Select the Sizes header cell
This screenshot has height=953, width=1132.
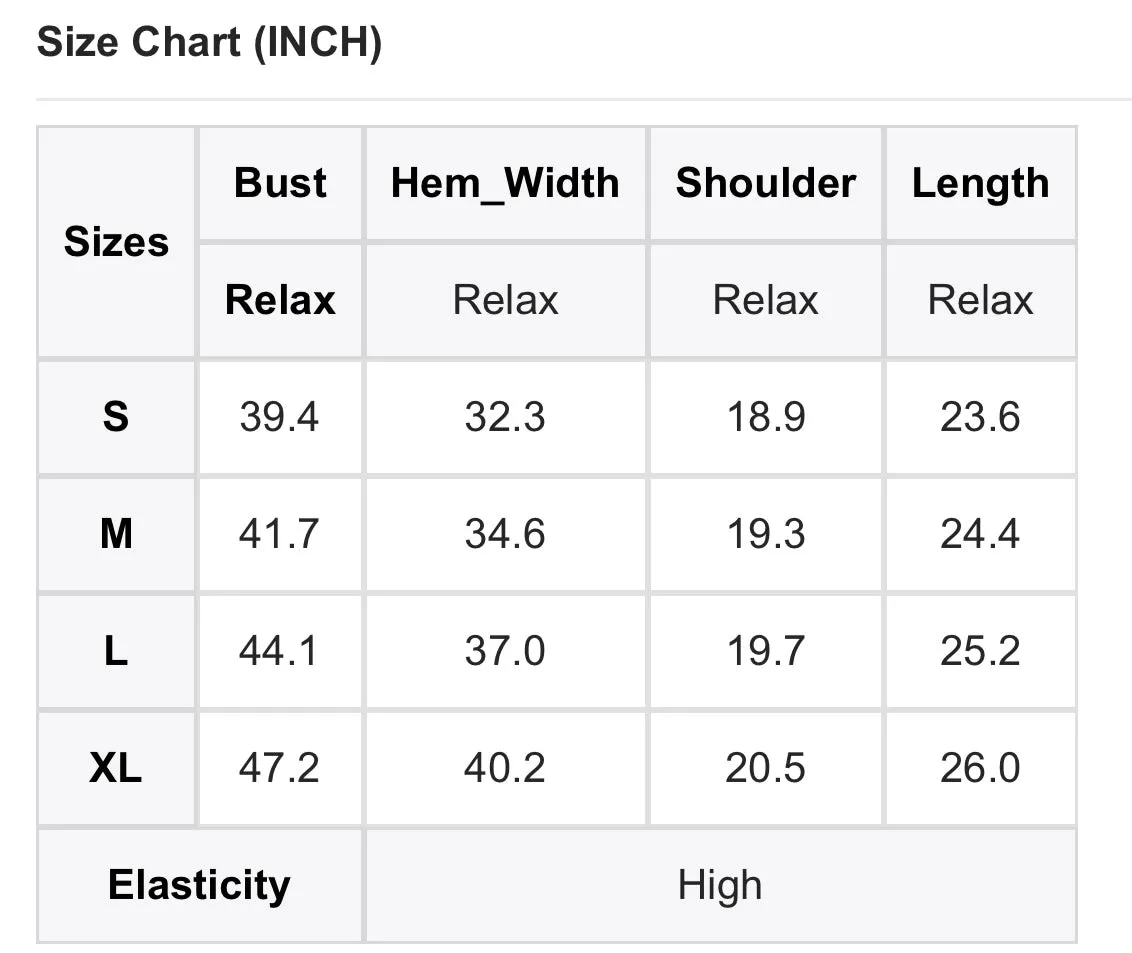point(116,242)
